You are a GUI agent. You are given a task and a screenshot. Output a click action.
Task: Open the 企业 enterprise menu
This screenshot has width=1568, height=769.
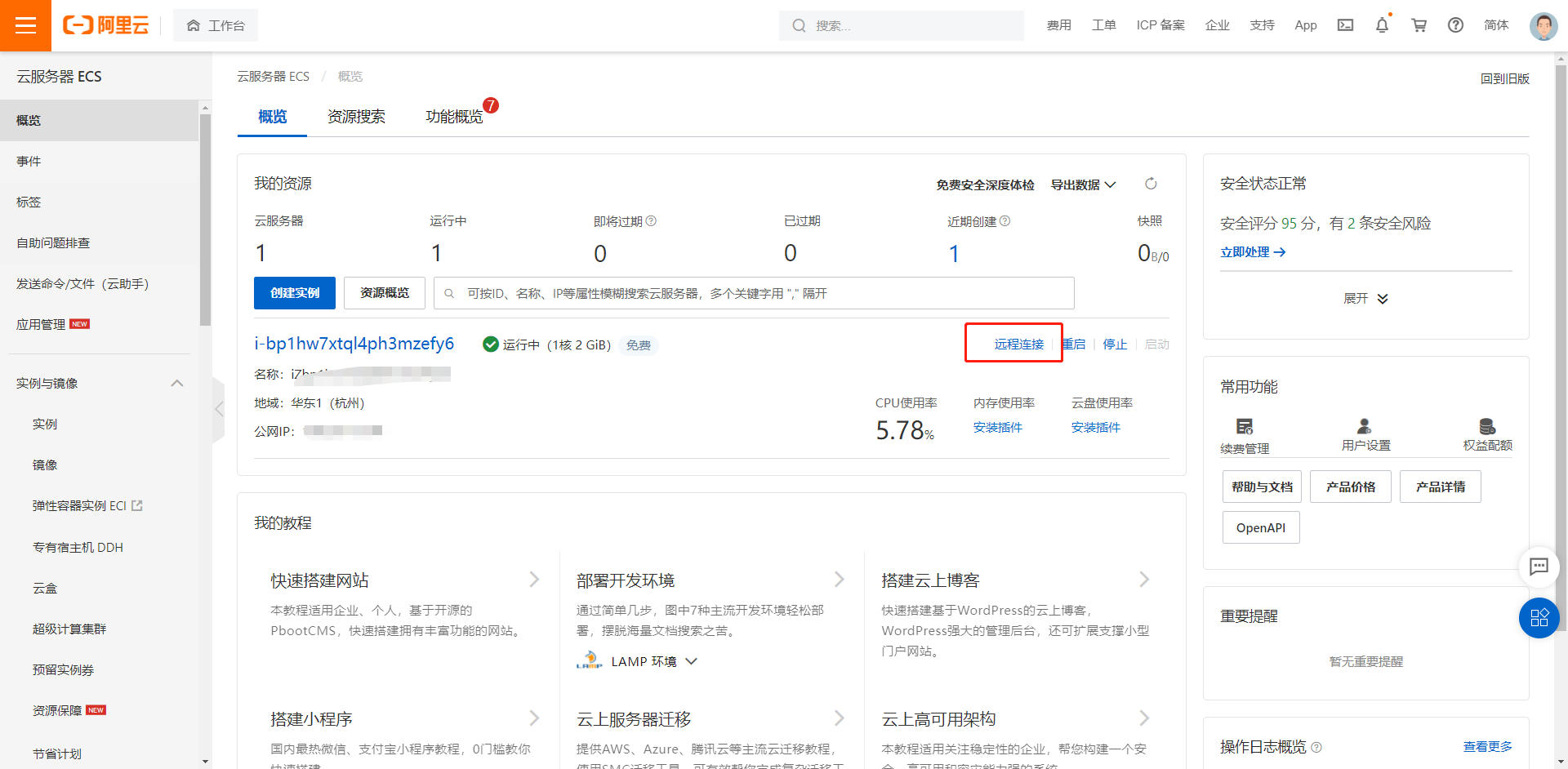tap(1218, 25)
